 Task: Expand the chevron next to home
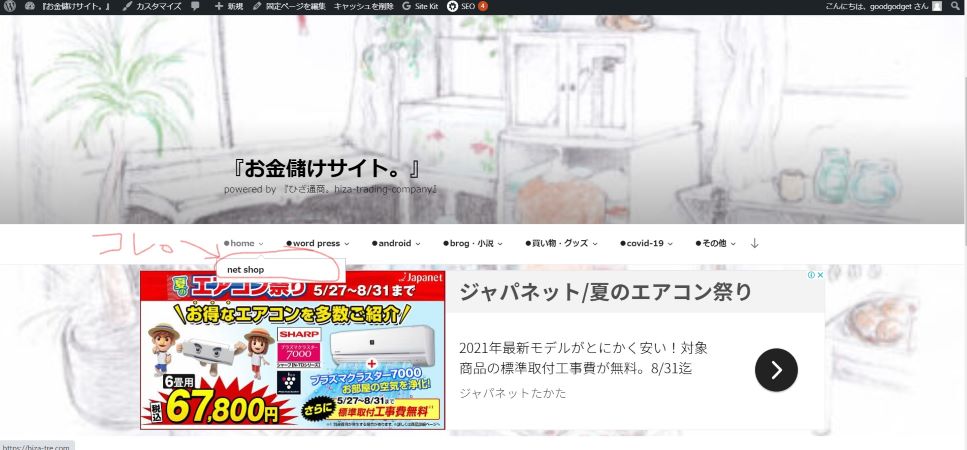click(x=261, y=244)
